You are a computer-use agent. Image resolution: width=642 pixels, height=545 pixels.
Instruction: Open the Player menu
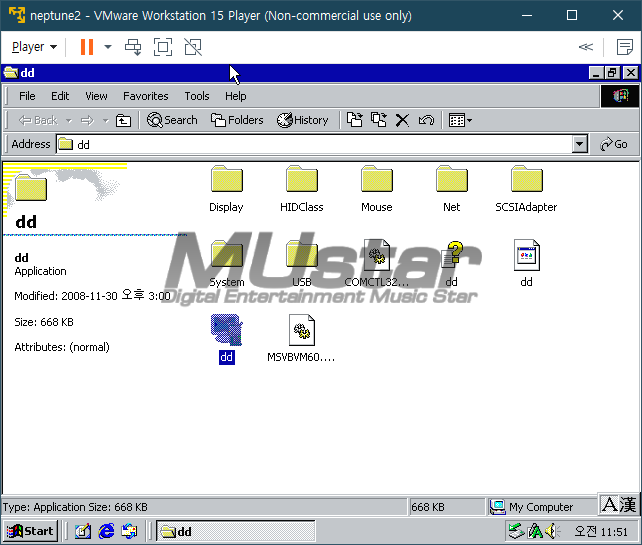coord(34,47)
